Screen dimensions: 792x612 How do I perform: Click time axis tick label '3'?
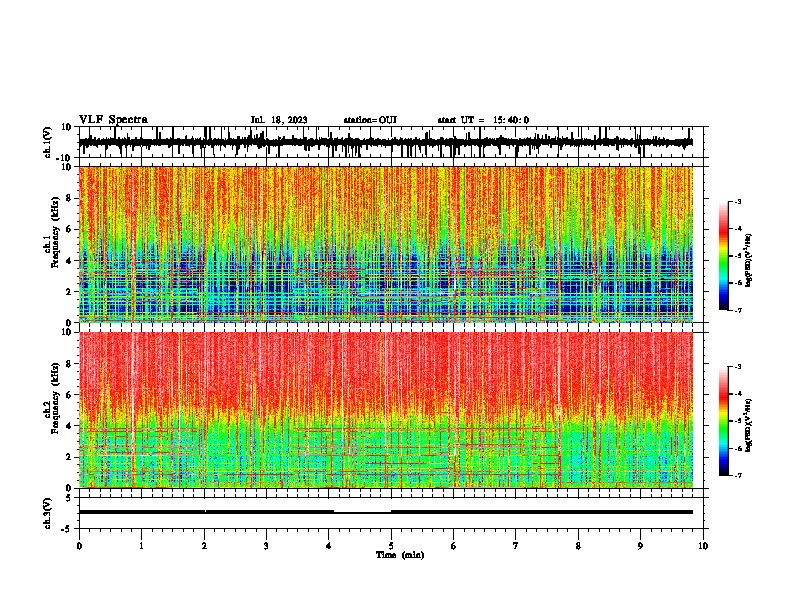pyautogui.click(x=266, y=546)
